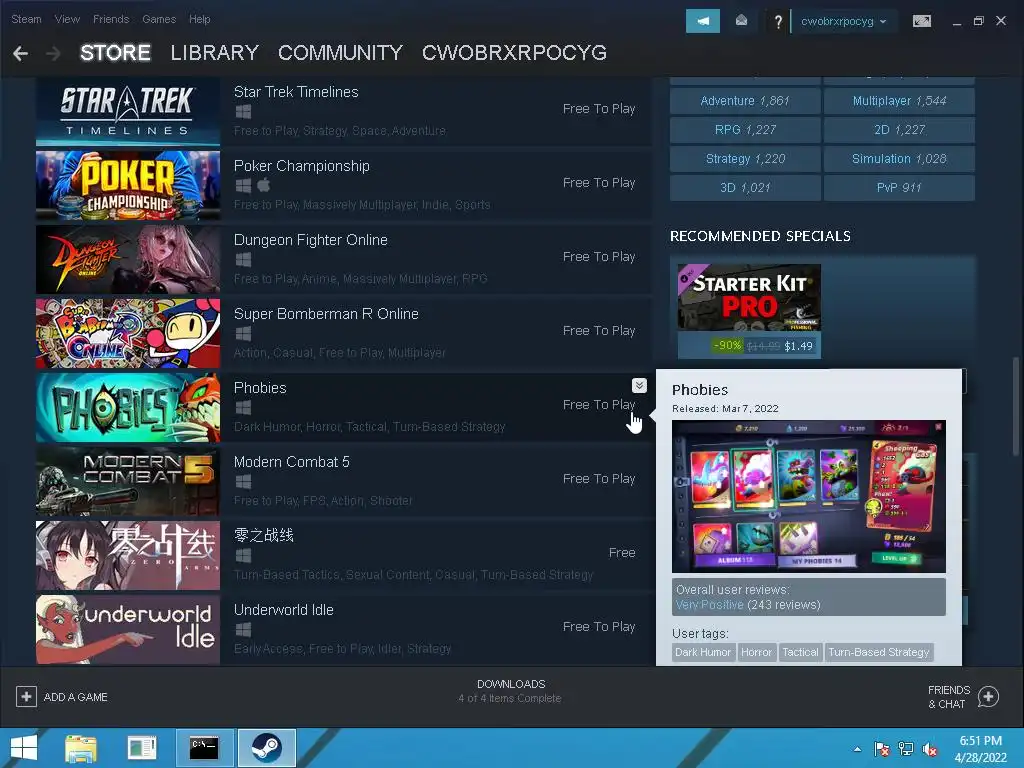The width and height of the screenshot is (1024, 768).
Task: Click the Windows icon under Modern Combat 5
Action: click(243, 481)
